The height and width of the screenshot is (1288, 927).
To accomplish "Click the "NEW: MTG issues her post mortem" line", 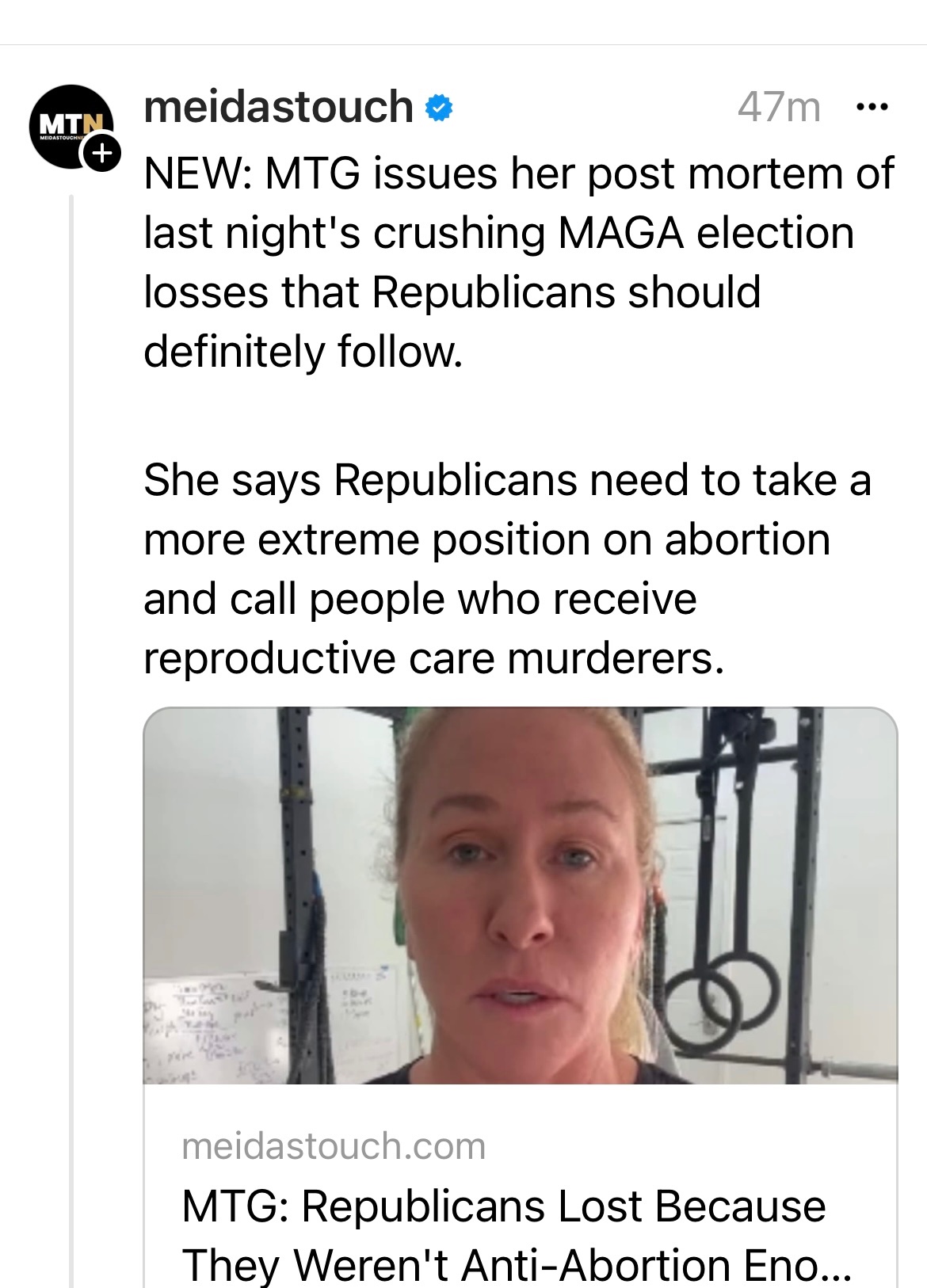I will pos(519,173).
